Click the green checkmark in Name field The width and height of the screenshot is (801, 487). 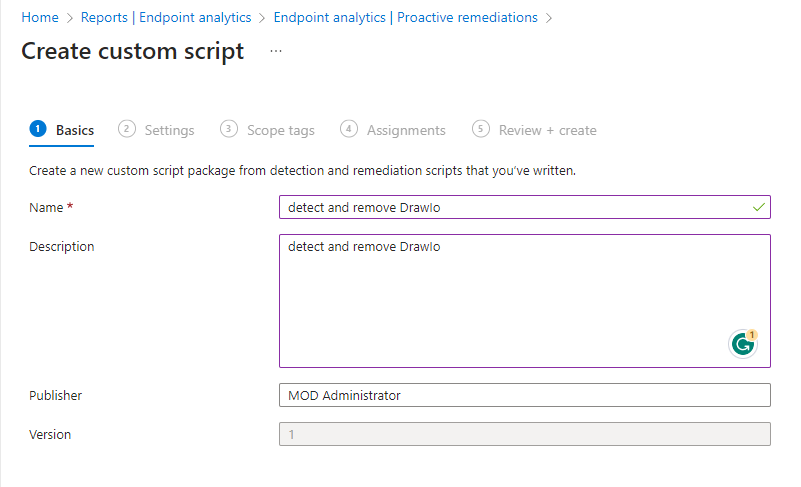759,207
